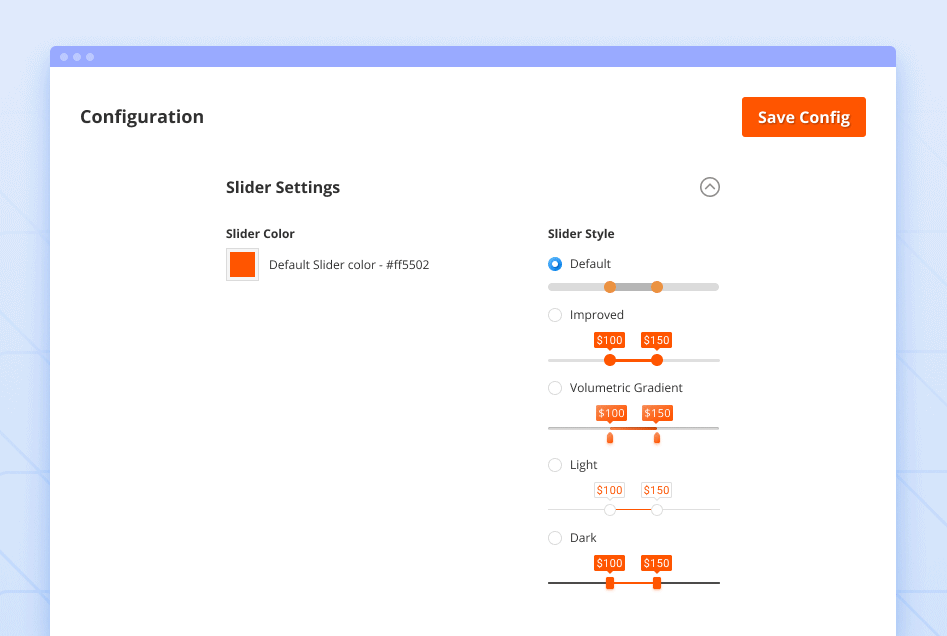Select the Improved slider style
Viewport: 947px width, 636px height.
(x=554, y=314)
